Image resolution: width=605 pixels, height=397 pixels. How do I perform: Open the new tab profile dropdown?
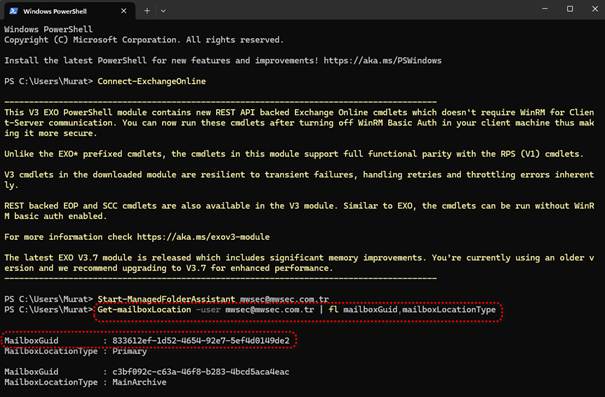click(163, 11)
